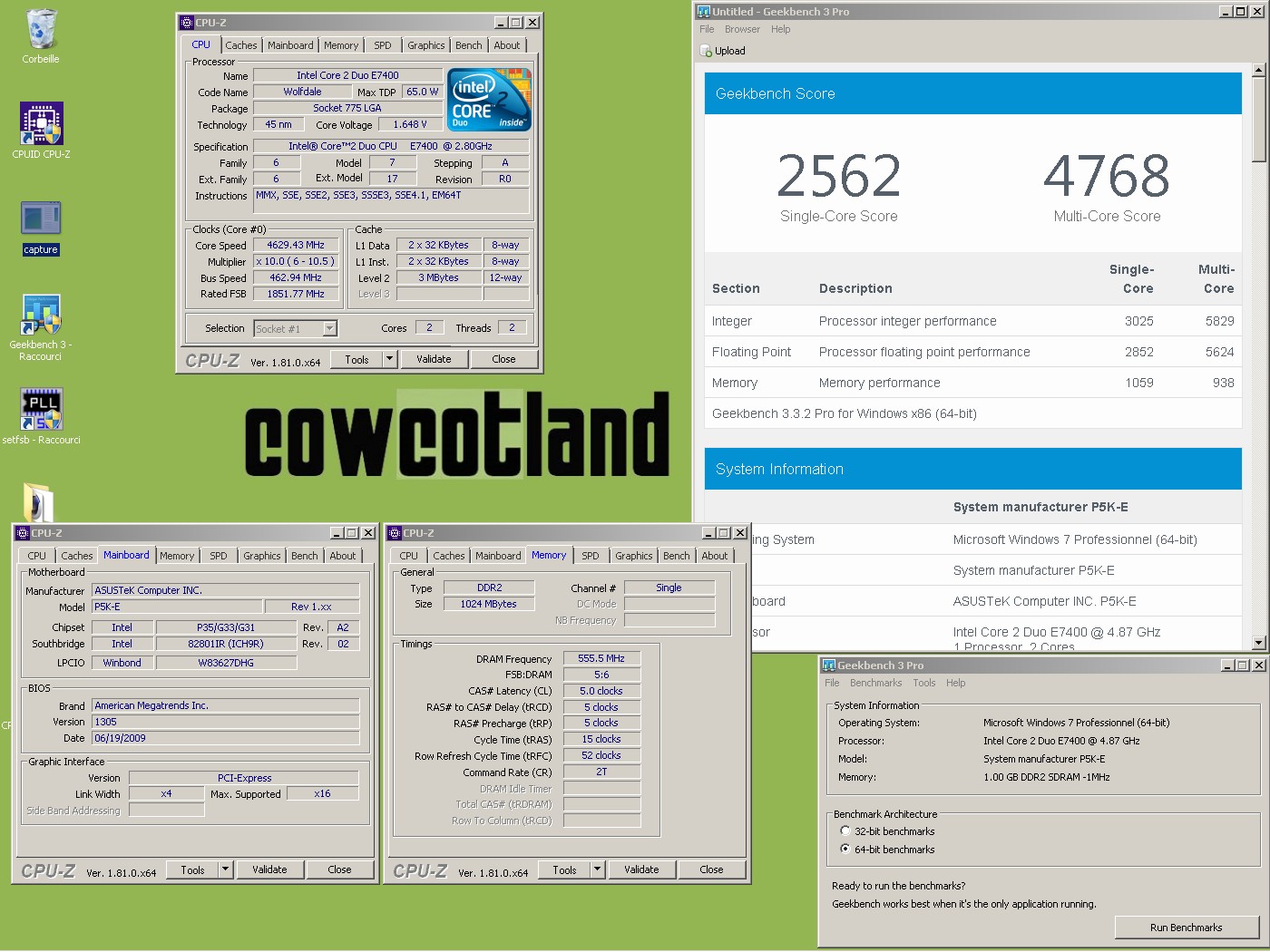
Task: Open the Socket #1 selection dropdown
Action: 330,329
